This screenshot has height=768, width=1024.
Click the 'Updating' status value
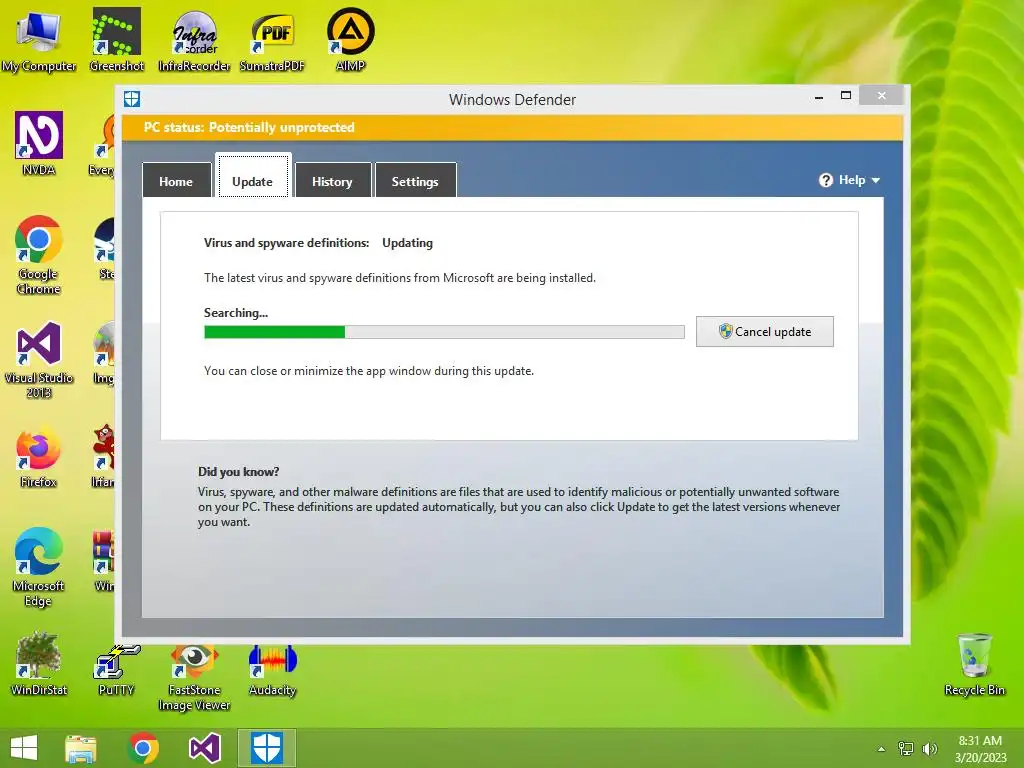[408, 243]
